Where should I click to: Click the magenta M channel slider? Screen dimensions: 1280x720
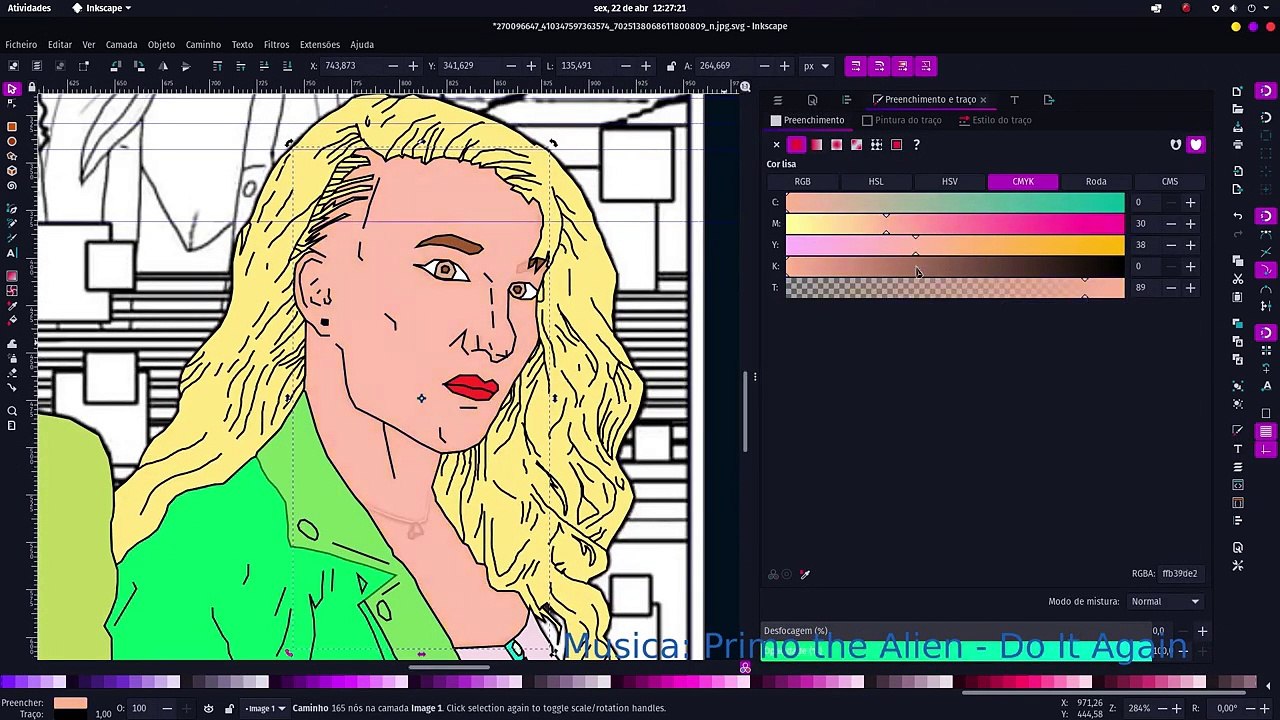tap(955, 224)
